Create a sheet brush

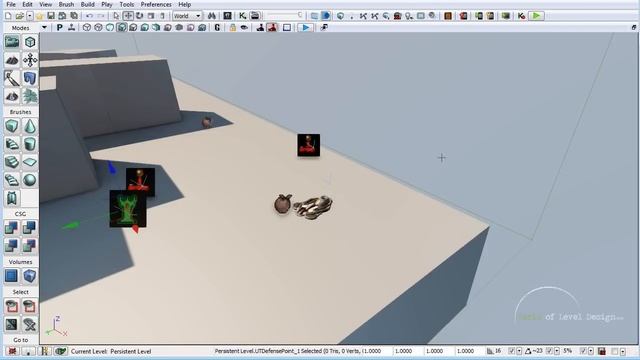coord(30,162)
